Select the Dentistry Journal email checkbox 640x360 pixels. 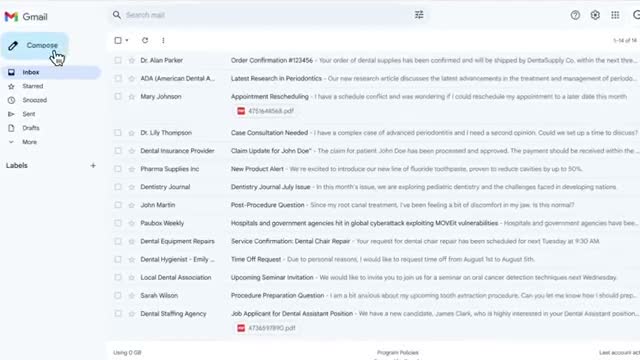coord(118,187)
